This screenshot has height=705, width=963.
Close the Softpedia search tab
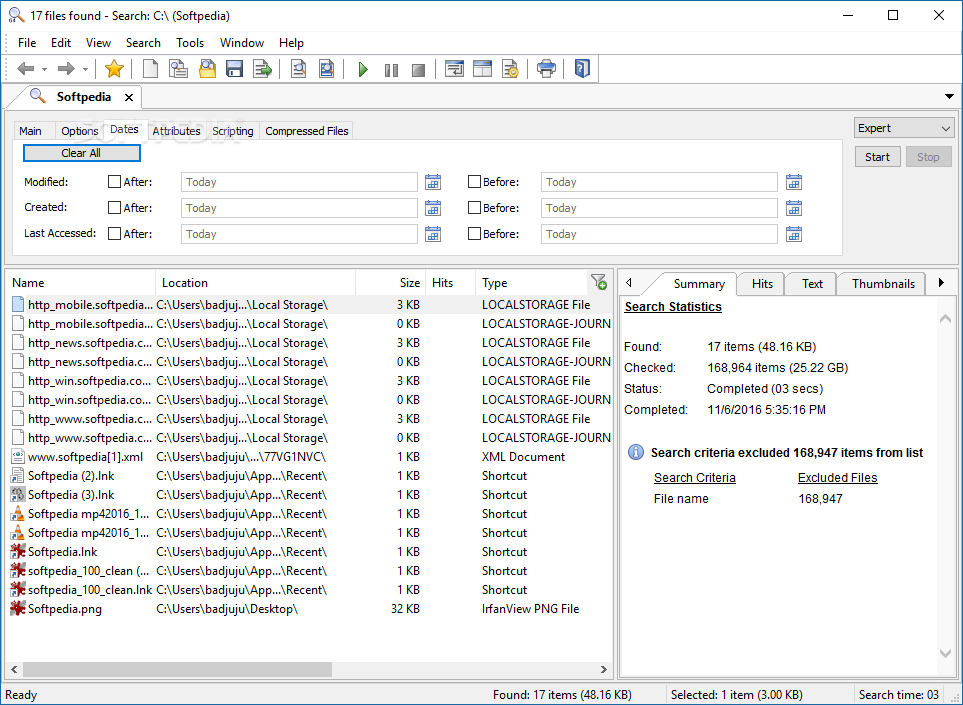point(129,97)
